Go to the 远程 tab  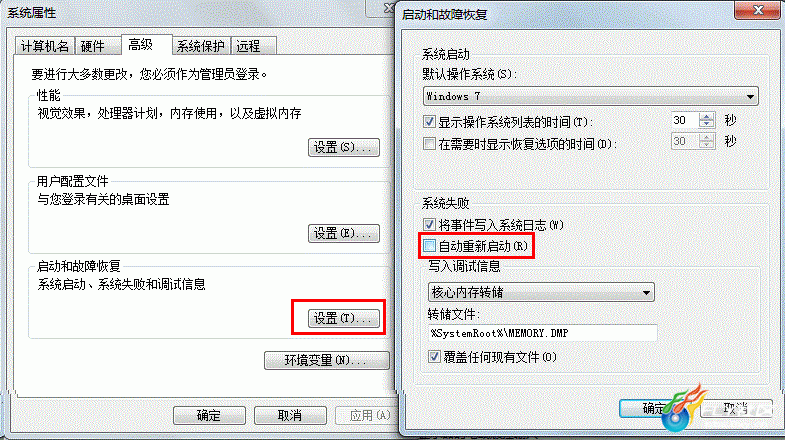tap(249, 46)
